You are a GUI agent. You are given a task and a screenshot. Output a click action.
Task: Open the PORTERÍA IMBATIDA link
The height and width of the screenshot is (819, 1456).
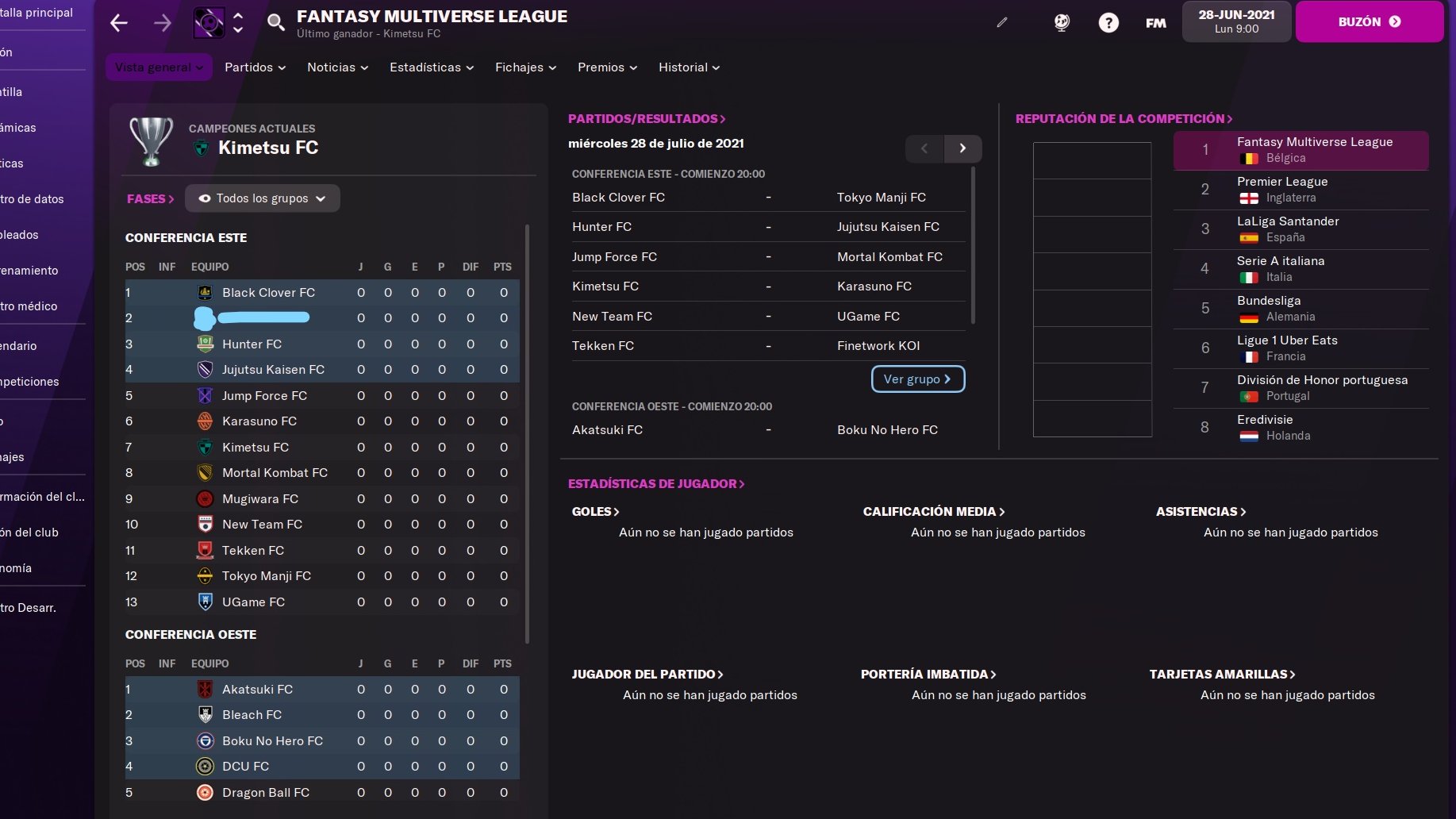pyautogui.click(x=928, y=675)
